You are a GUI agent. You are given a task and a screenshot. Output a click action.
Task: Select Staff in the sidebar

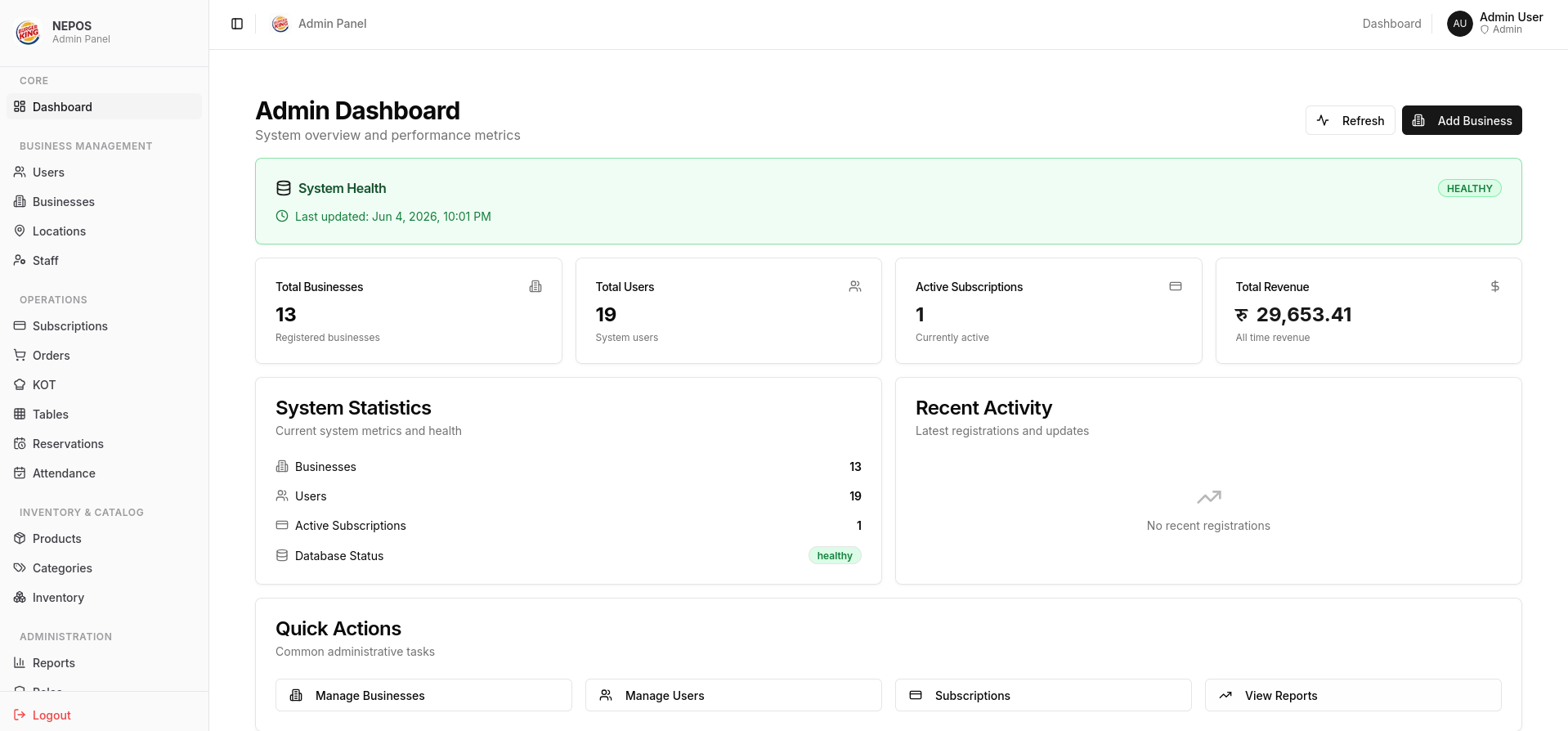click(x=104, y=260)
